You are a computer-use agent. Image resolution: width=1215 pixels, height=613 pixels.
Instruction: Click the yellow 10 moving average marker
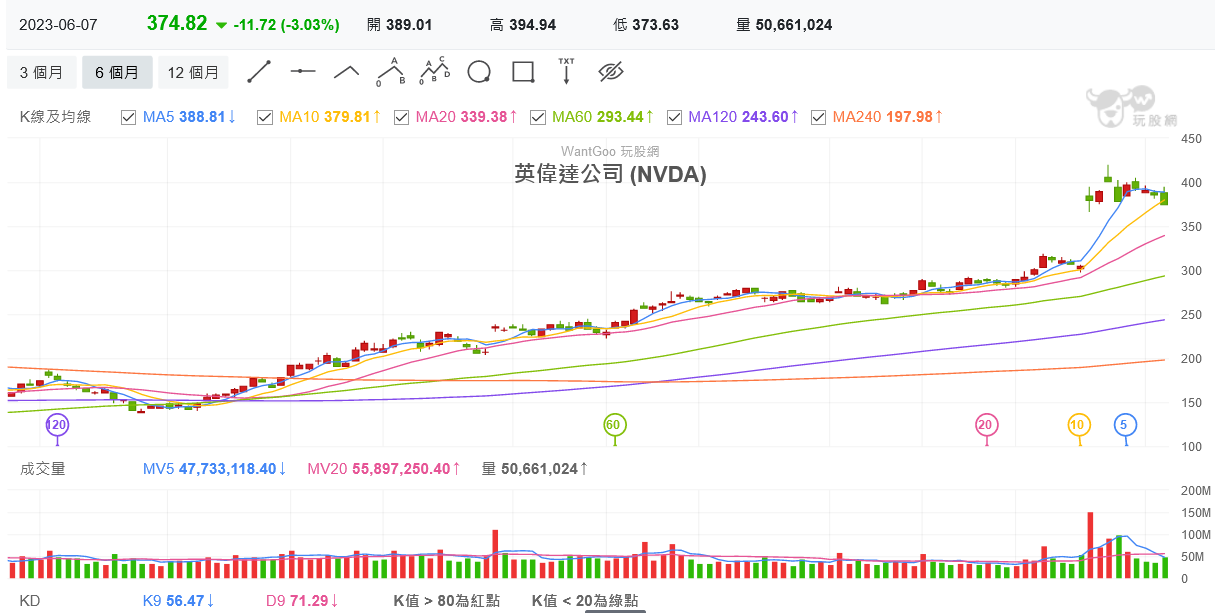[1078, 425]
